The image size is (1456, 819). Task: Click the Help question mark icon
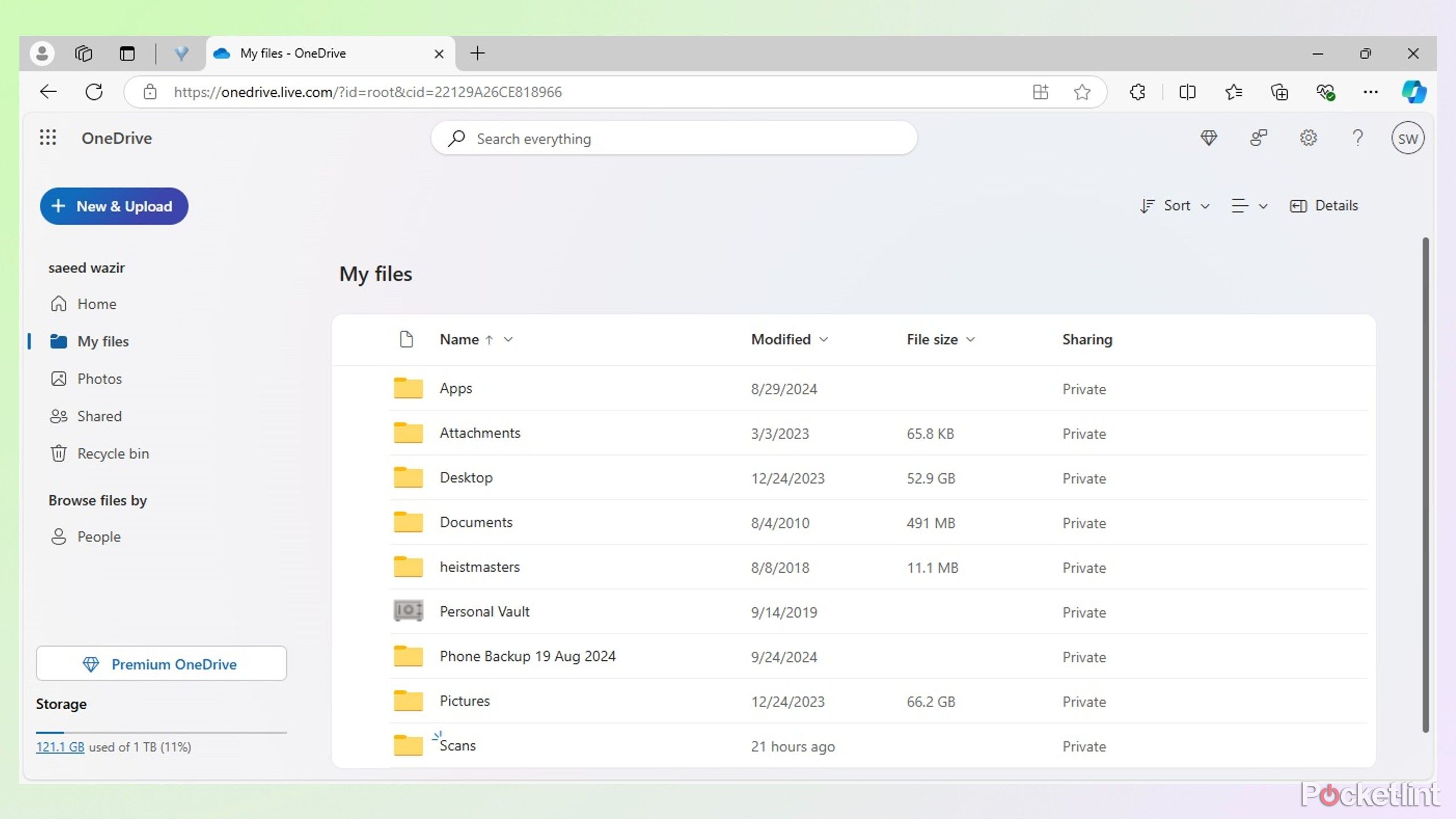(x=1357, y=138)
